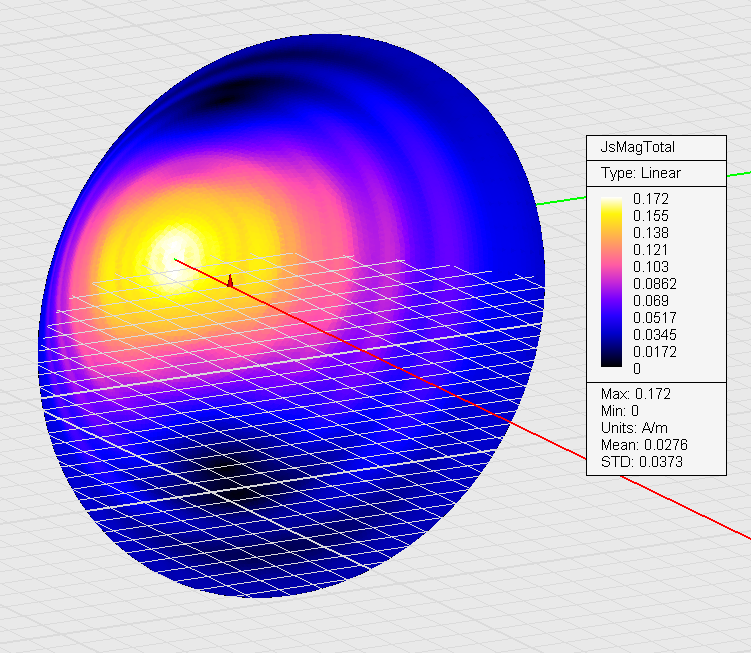
Task: Select the 0.172 top scale value
Action: (x=650, y=198)
